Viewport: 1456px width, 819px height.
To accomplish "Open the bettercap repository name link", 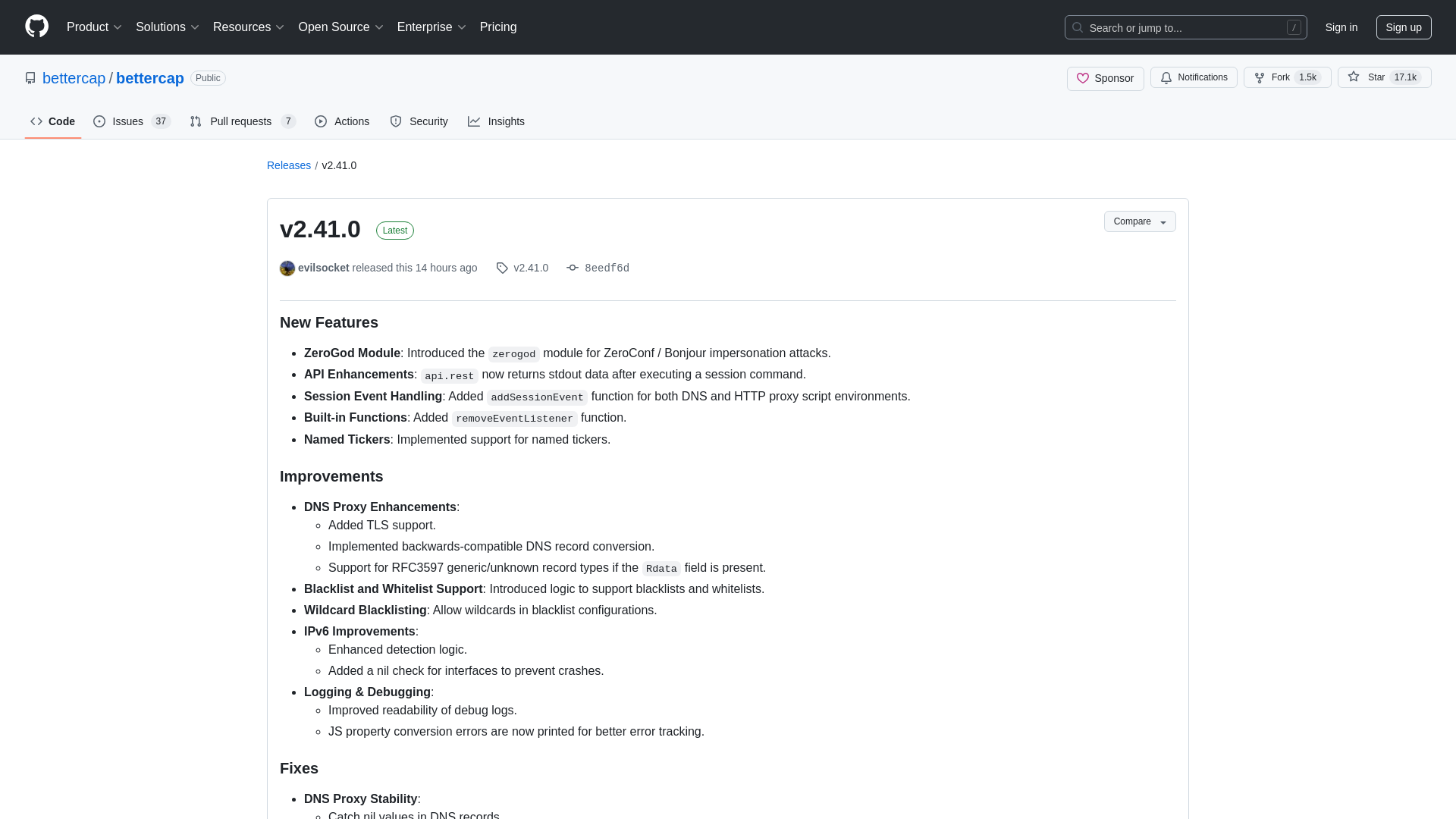I will tap(150, 78).
